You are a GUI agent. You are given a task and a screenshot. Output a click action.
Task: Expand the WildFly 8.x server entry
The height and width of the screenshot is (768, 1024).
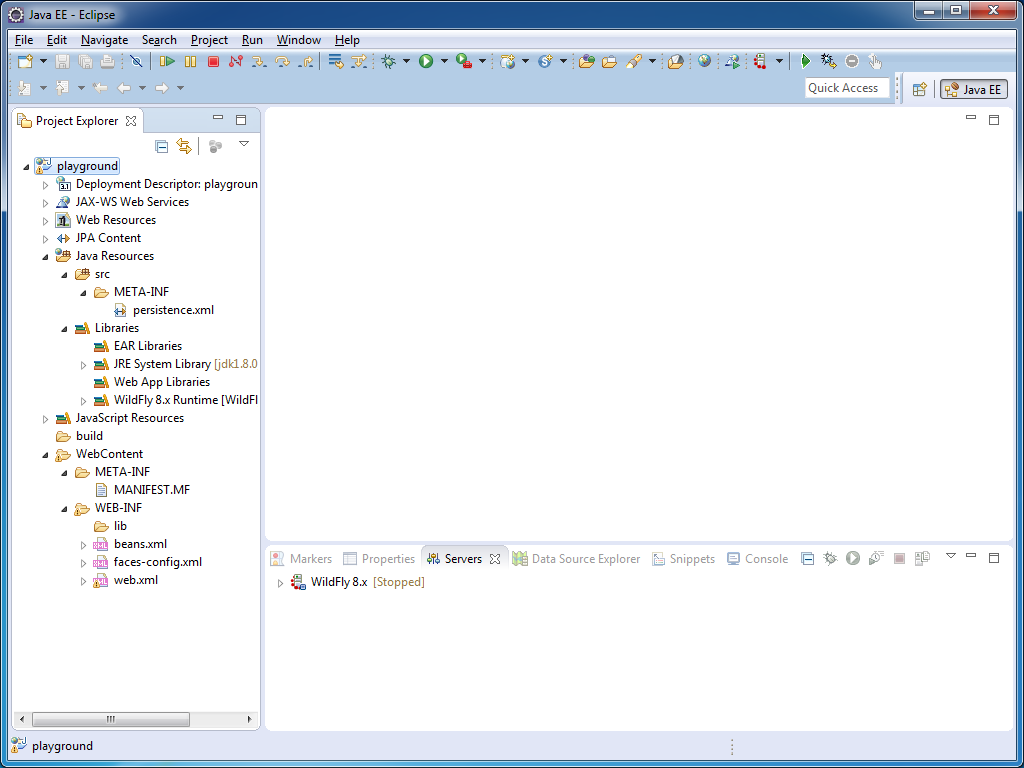click(x=280, y=583)
